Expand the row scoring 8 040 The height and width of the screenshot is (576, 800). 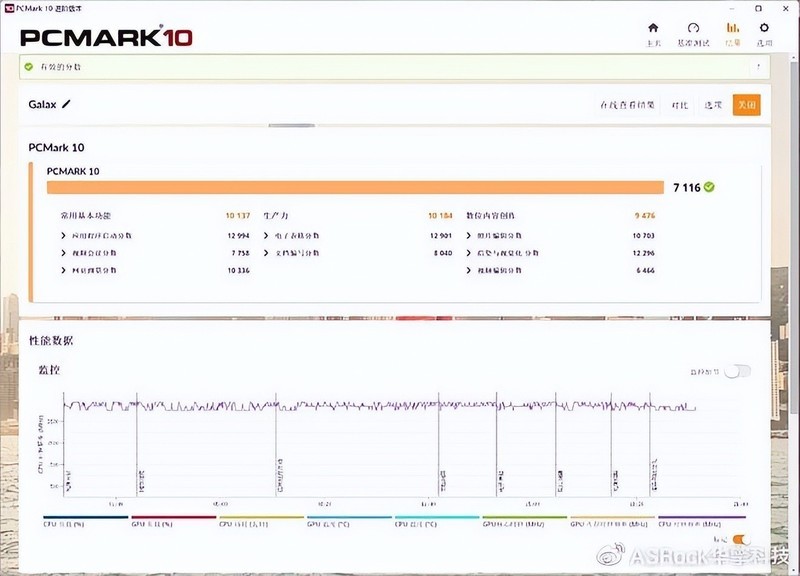tap(266, 253)
